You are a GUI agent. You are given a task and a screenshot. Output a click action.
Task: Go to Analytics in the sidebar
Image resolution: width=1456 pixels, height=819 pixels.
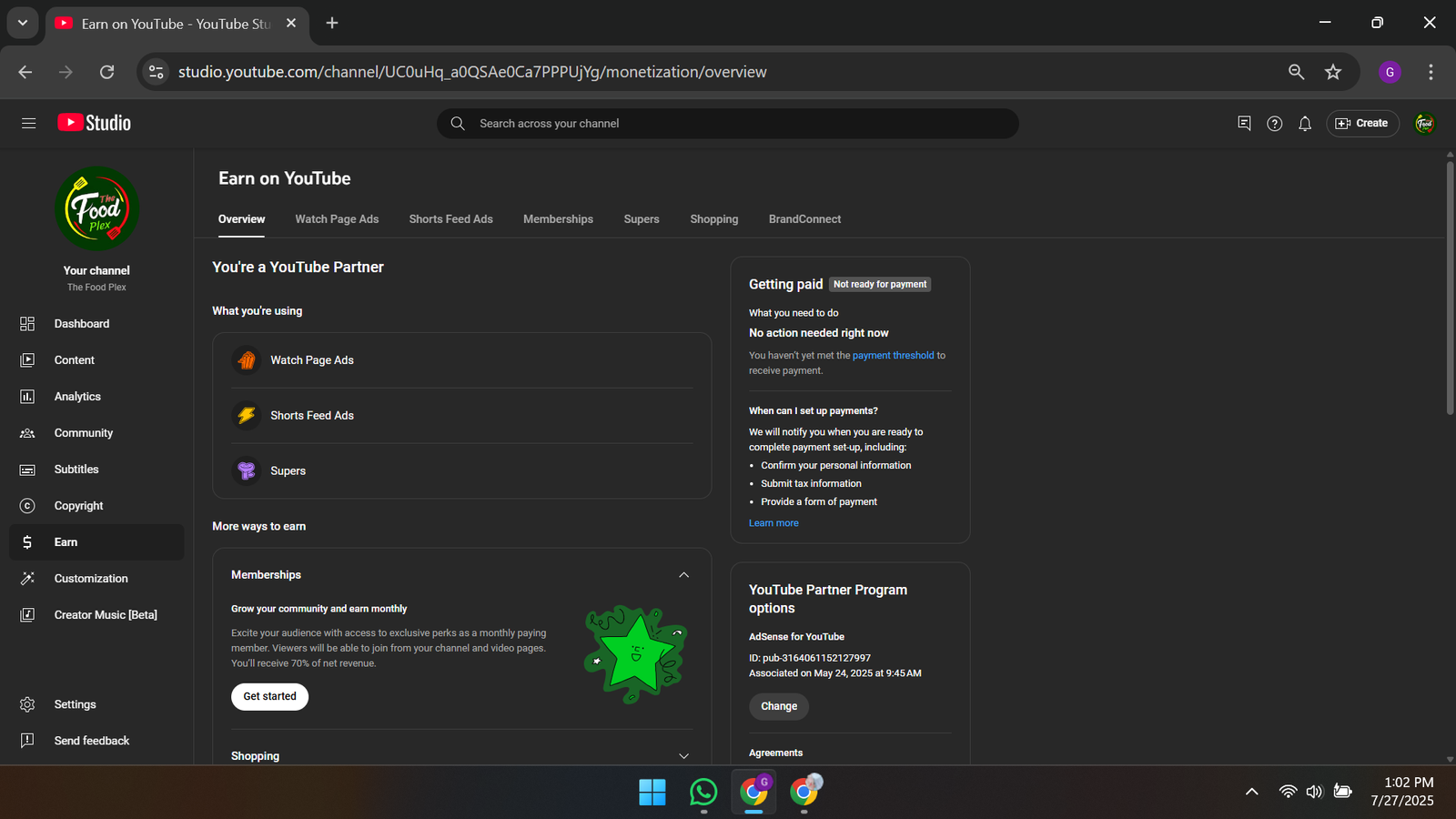96,397
